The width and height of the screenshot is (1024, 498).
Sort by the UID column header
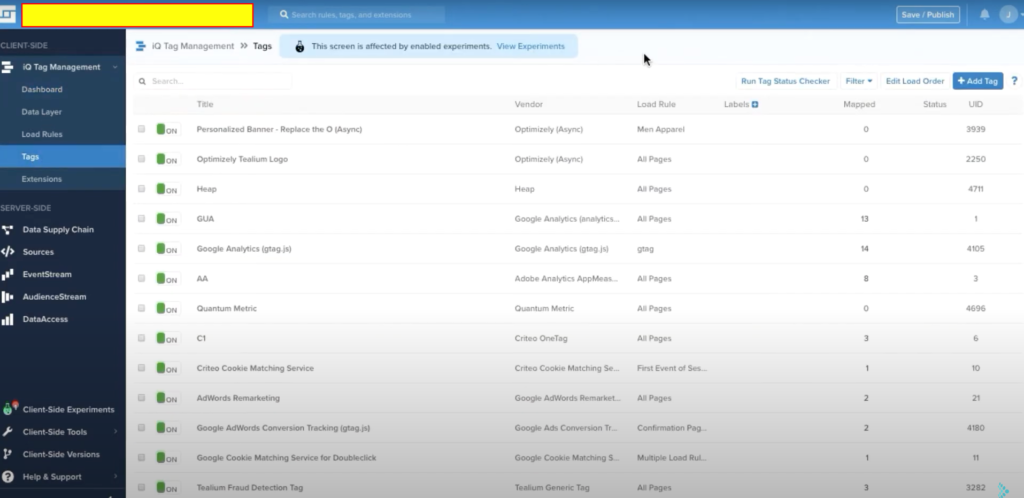975,104
